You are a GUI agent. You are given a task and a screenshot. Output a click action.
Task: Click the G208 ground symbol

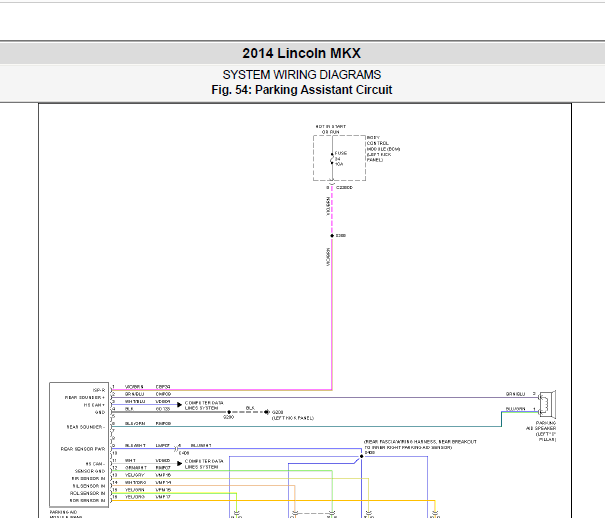(x=267, y=412)
